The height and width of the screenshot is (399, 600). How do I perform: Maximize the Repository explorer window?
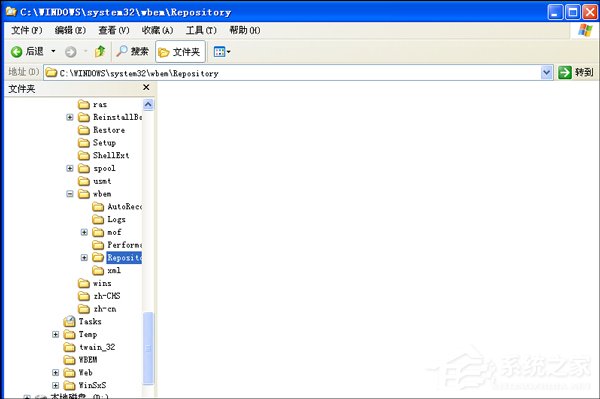click(x=573, y=12)
